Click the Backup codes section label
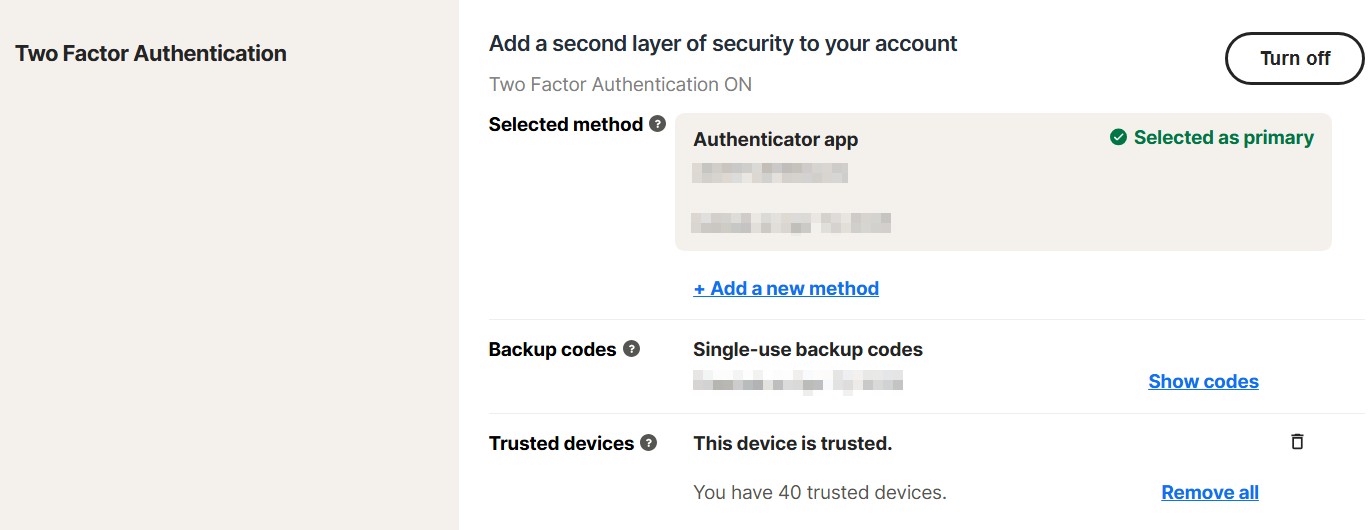This screenshot has height=530, width=1372. point(552,349)
